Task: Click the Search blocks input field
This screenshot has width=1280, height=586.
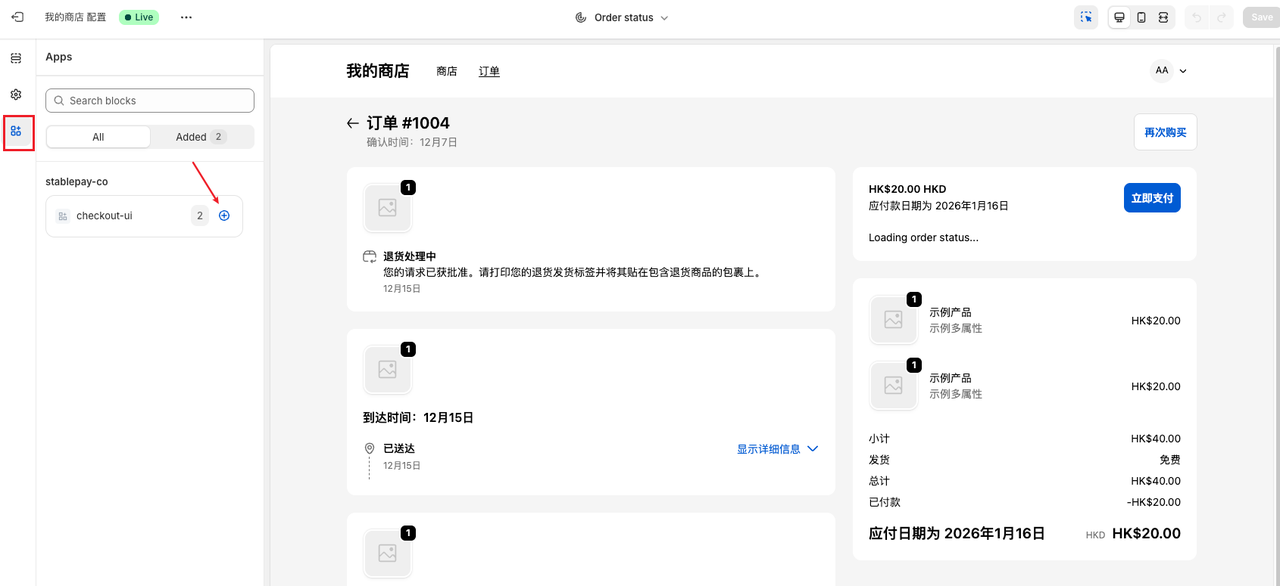Action: pyautogui.click(x=149, y=100)
